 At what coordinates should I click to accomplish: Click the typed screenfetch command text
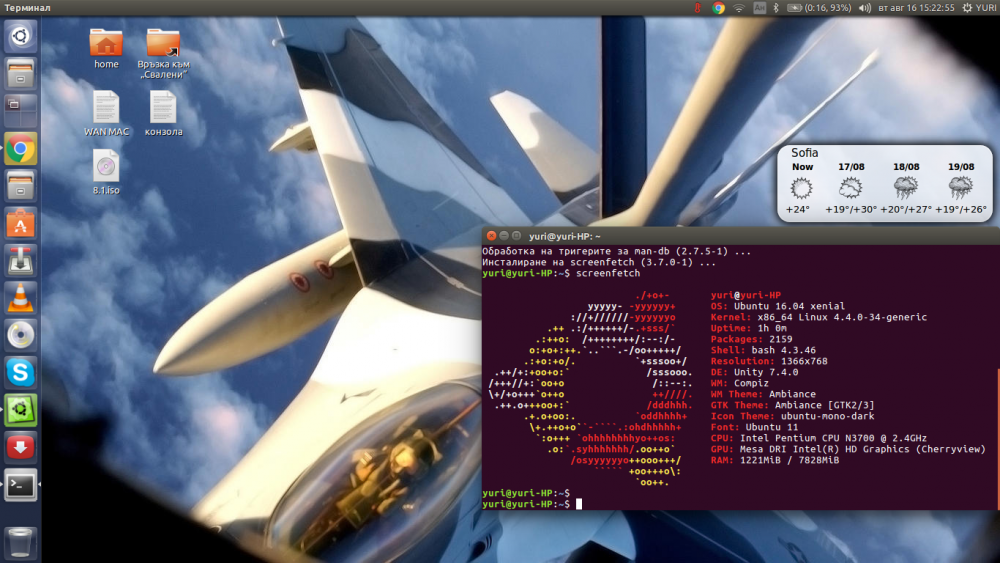tap(608, 274)
